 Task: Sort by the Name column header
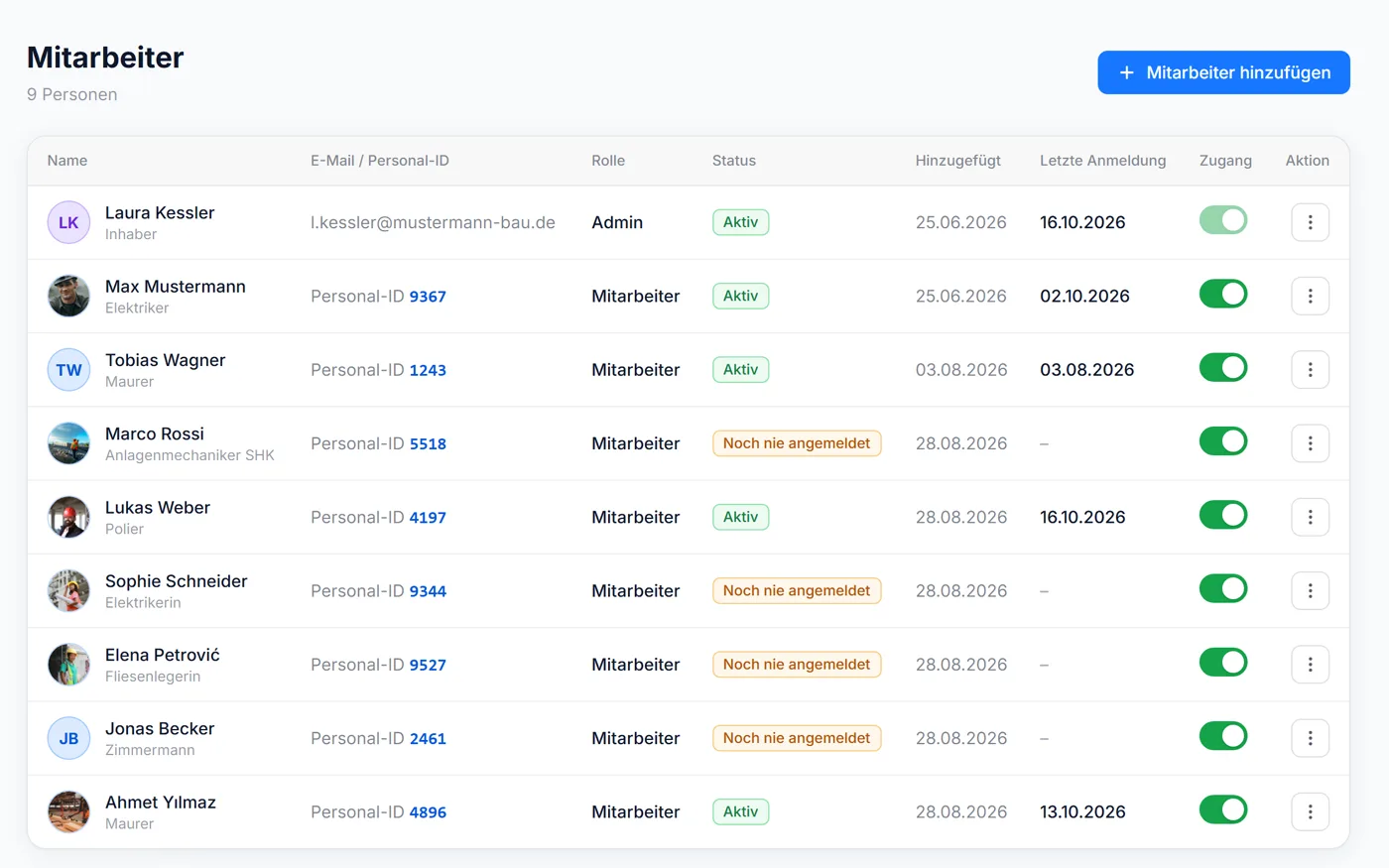coord(67,161)
